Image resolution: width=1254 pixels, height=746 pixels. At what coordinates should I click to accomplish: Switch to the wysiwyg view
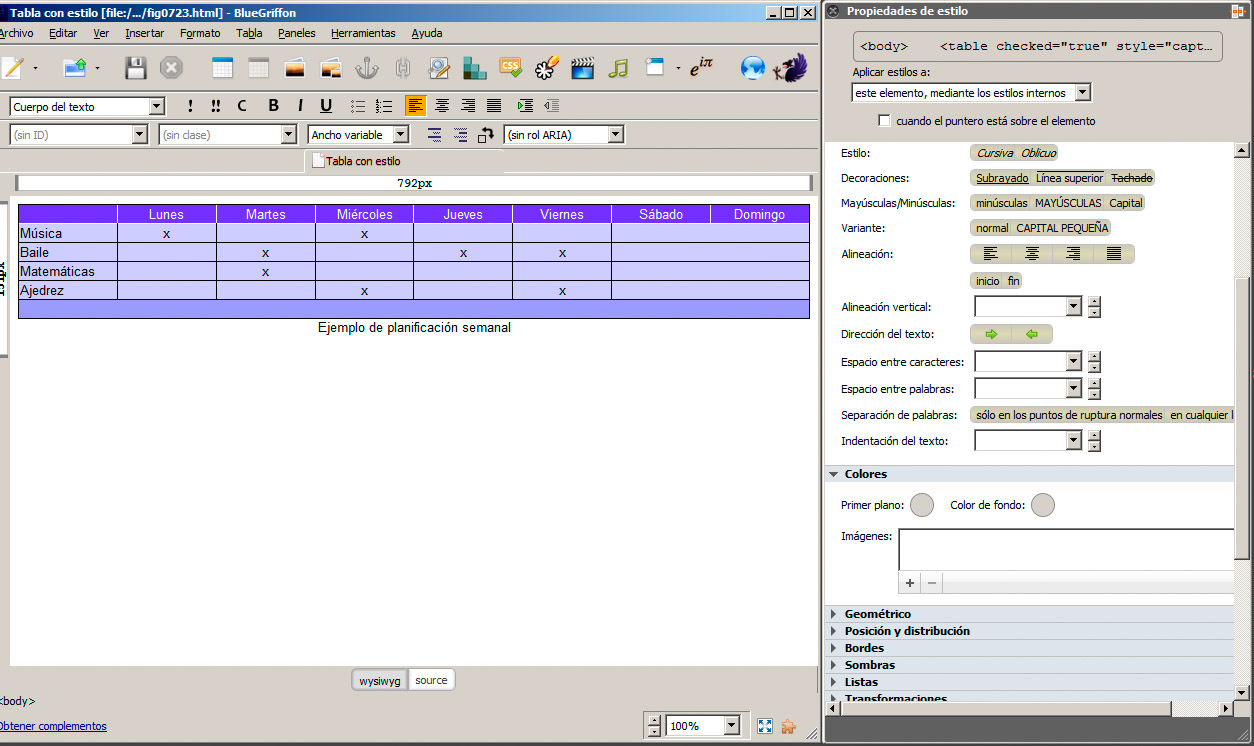(x=380, y=680)
